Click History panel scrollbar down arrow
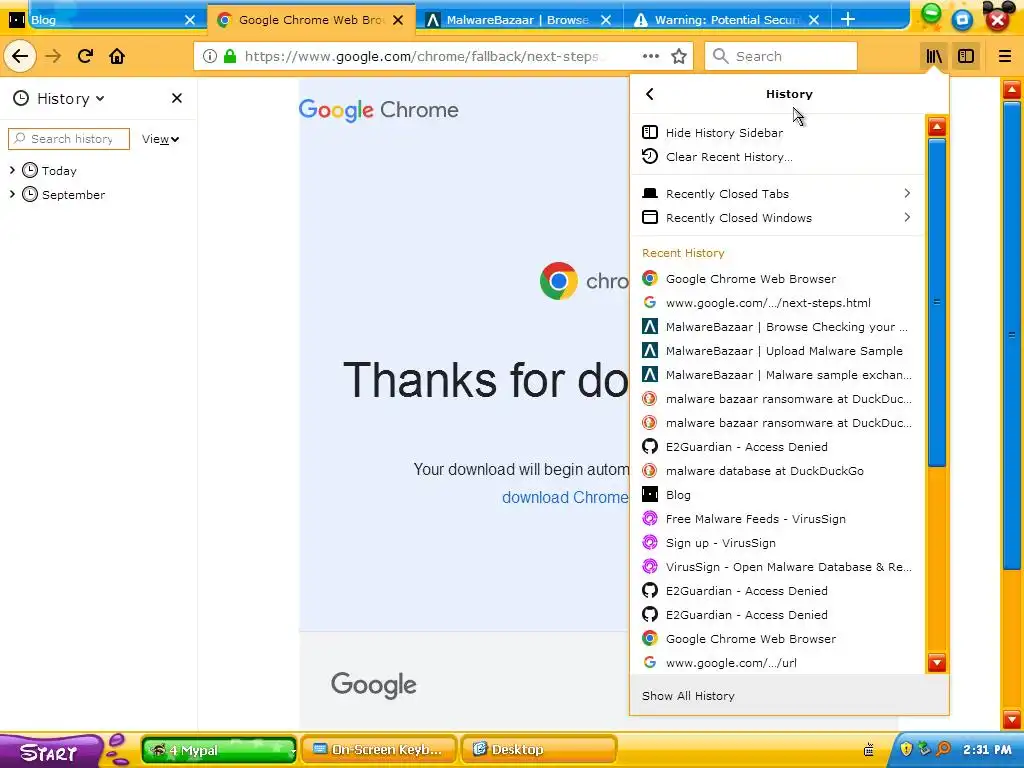Image resolution: width=1024 pixels, height=768 pixels. [937, 664]
